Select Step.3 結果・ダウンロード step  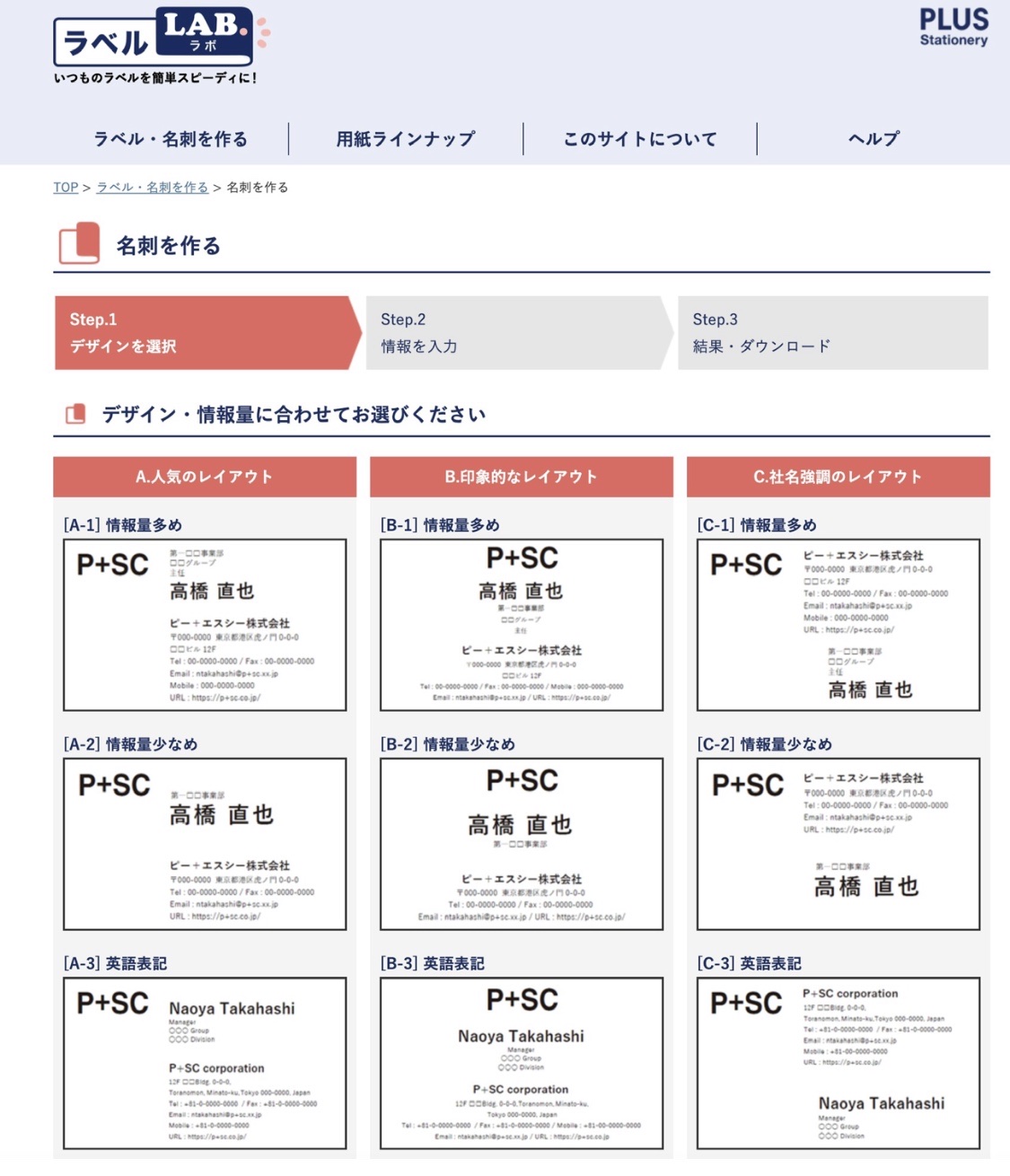point(832,333)
